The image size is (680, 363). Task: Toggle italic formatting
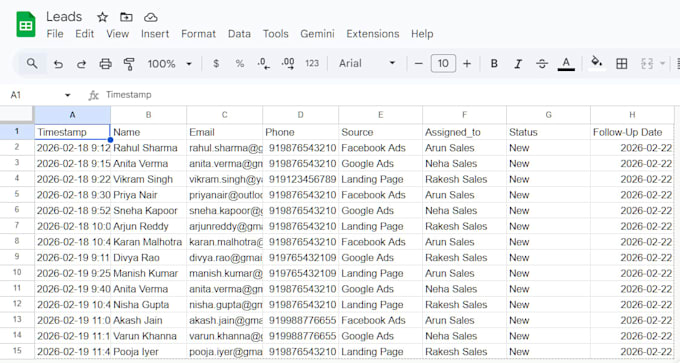[518, 64]
